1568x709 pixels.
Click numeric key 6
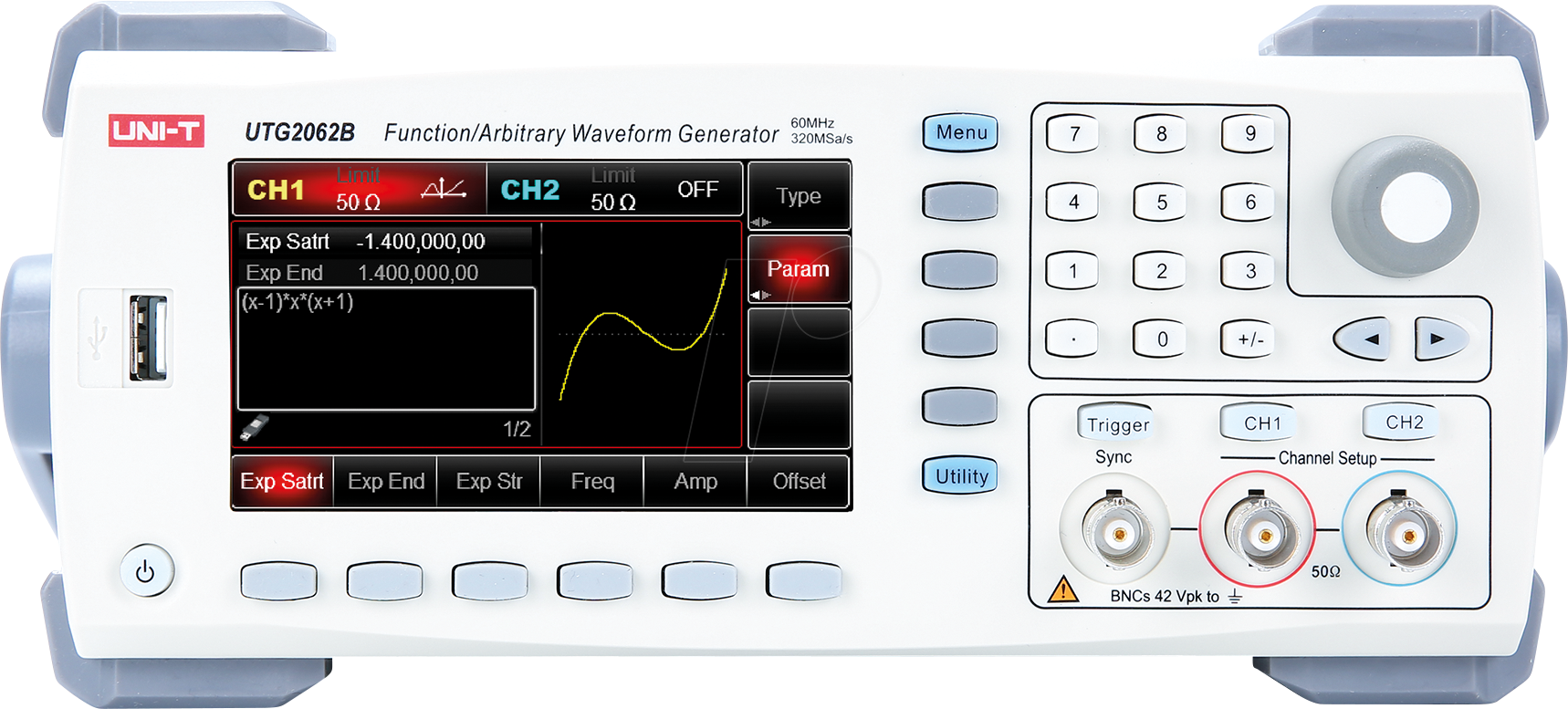point(1249,203)
